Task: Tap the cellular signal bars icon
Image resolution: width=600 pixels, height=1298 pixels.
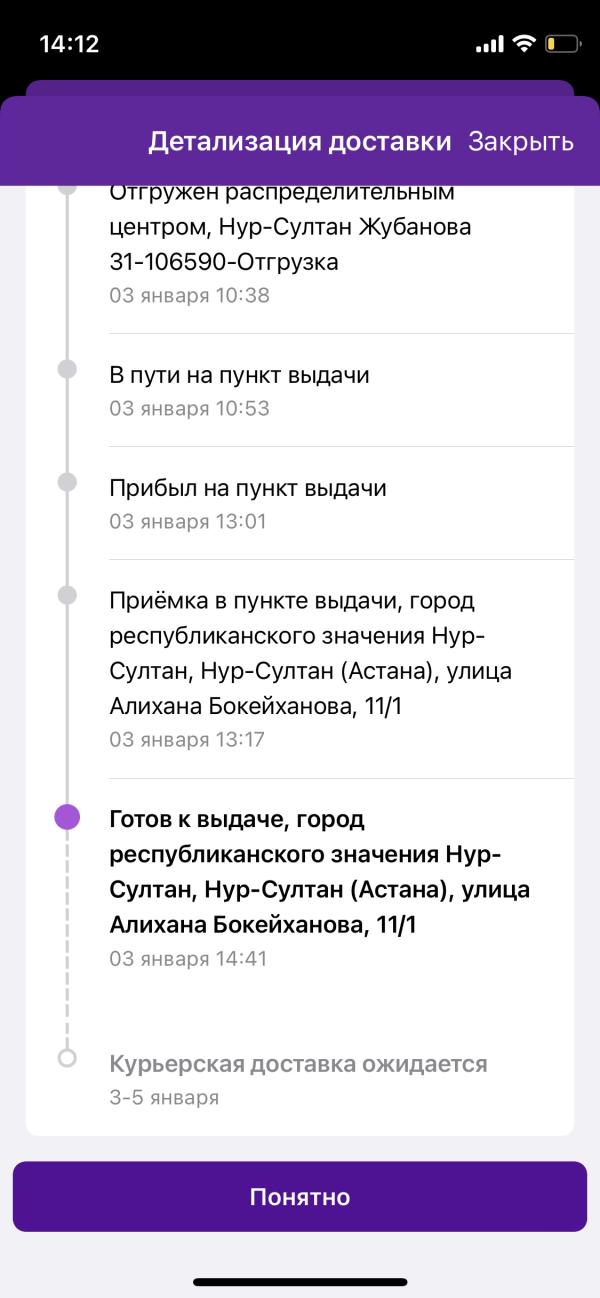Action: pos(490,45)
